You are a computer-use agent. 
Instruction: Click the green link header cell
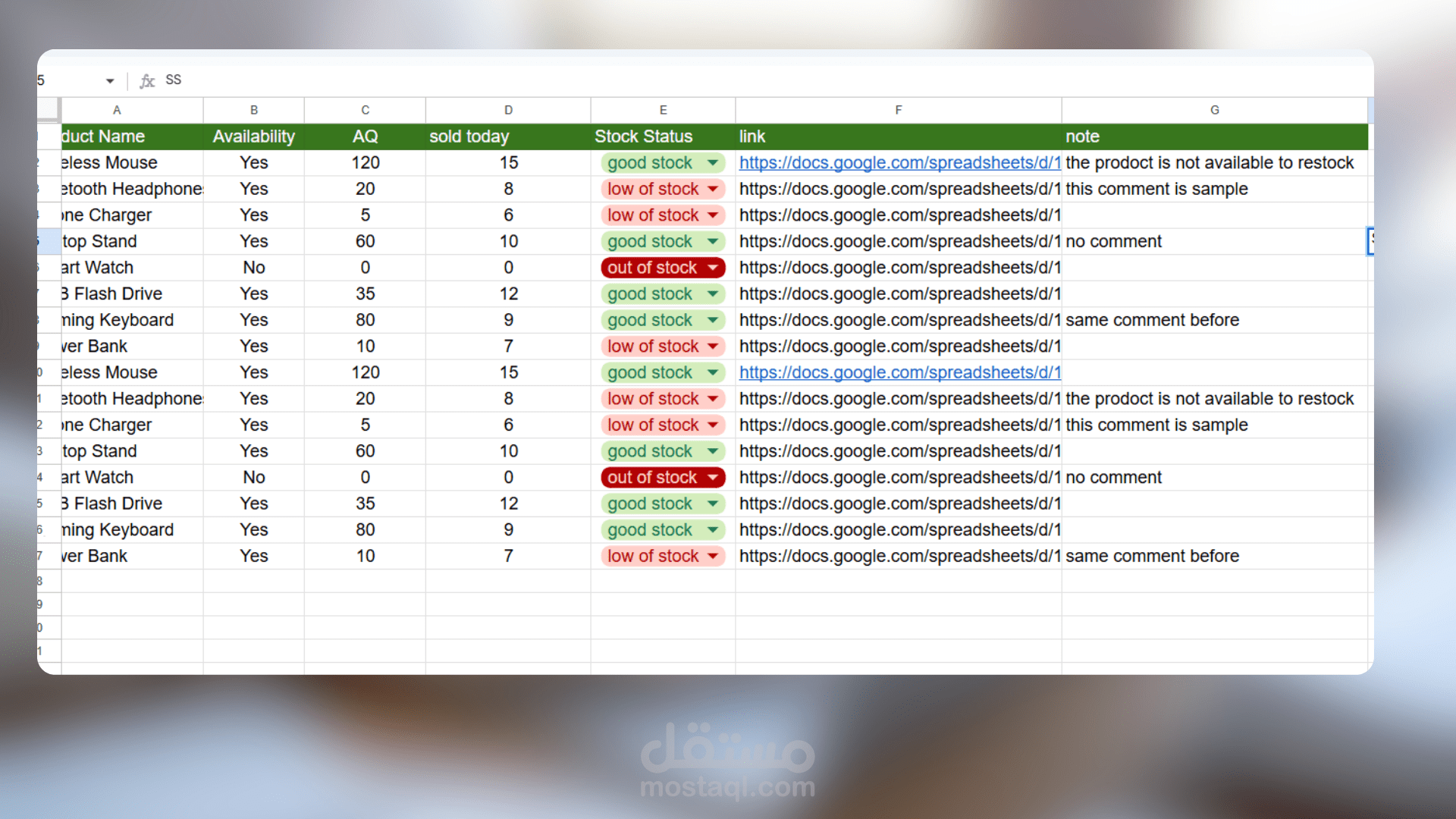(x=899, y=136)
